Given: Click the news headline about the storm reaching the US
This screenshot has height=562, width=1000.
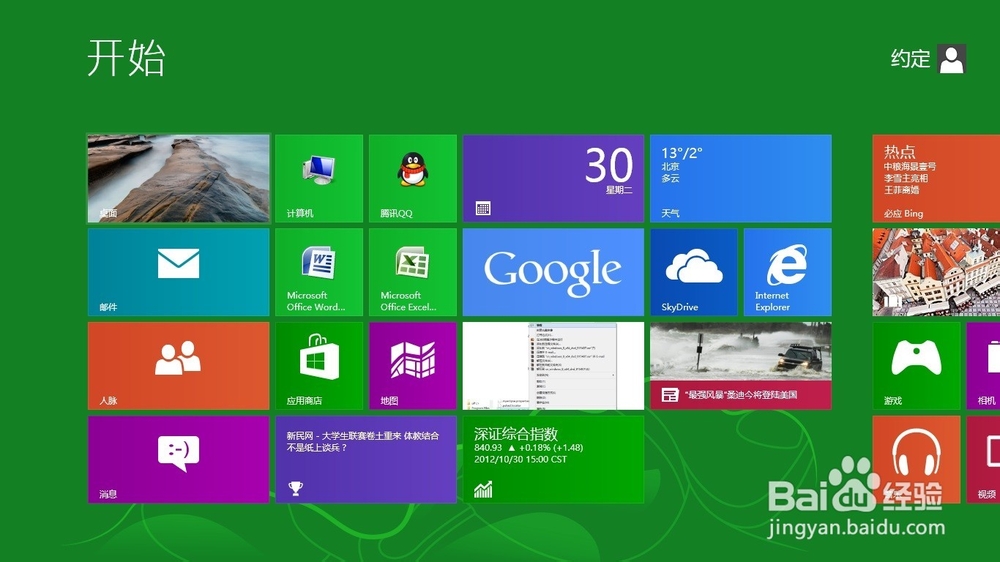Looking at the screenshot, I should (x=740, y=395).
